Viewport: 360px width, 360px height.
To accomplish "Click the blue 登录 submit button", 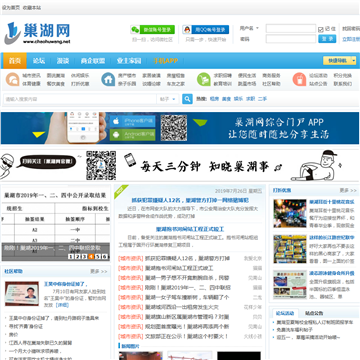I will coord(327,39).
